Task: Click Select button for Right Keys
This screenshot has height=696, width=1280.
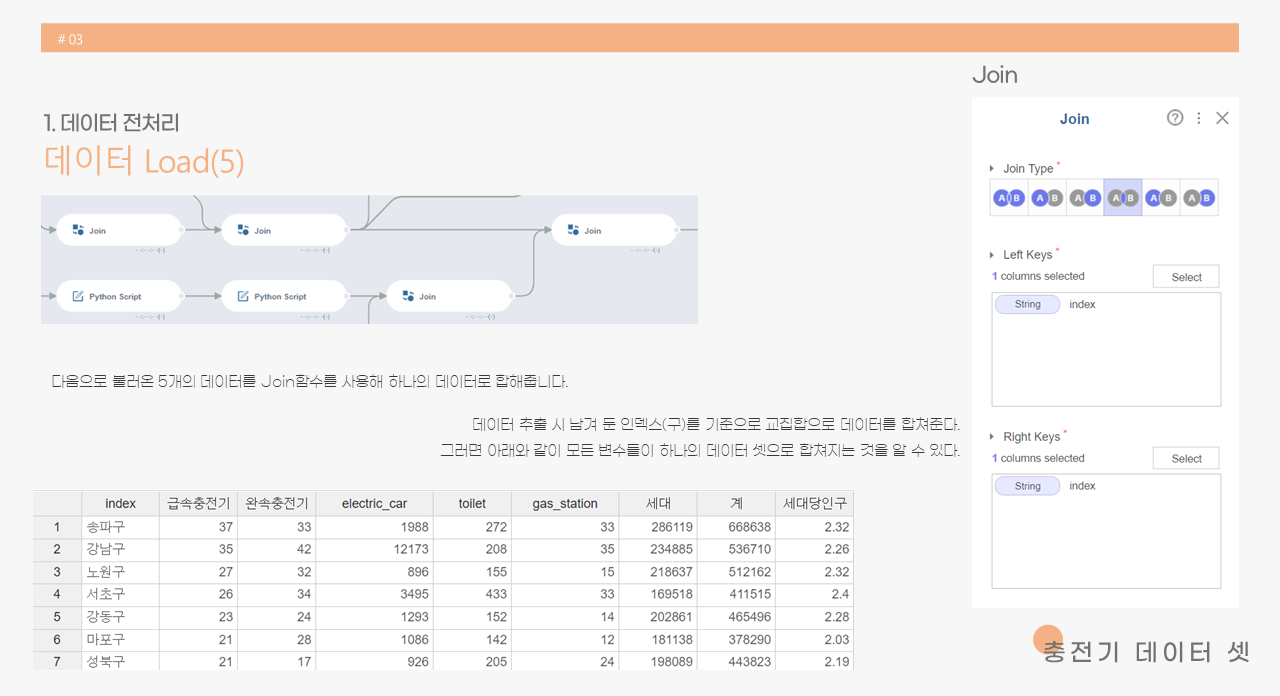Action: [1186, 459]
